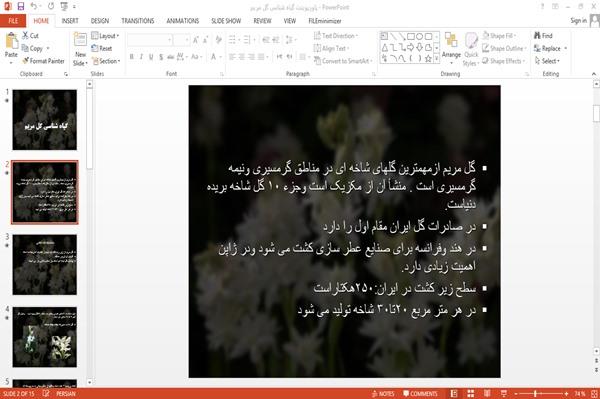Toggle Underline formatting

(x=151, y=57)
